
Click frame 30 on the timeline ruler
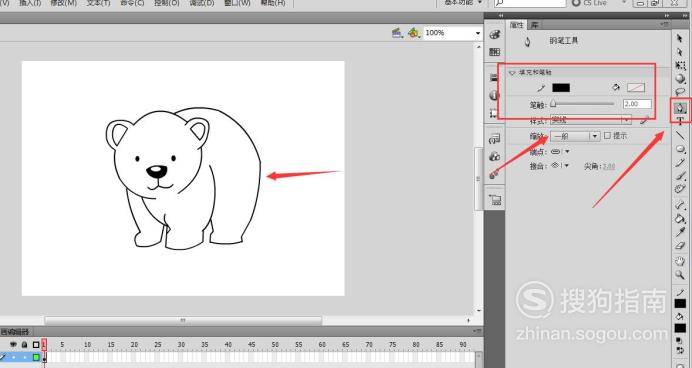point(181,344)
